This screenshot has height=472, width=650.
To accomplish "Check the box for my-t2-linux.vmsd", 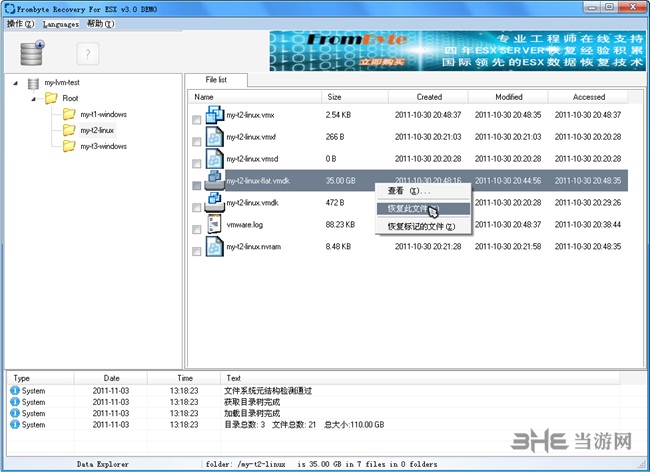I will 196,164.
